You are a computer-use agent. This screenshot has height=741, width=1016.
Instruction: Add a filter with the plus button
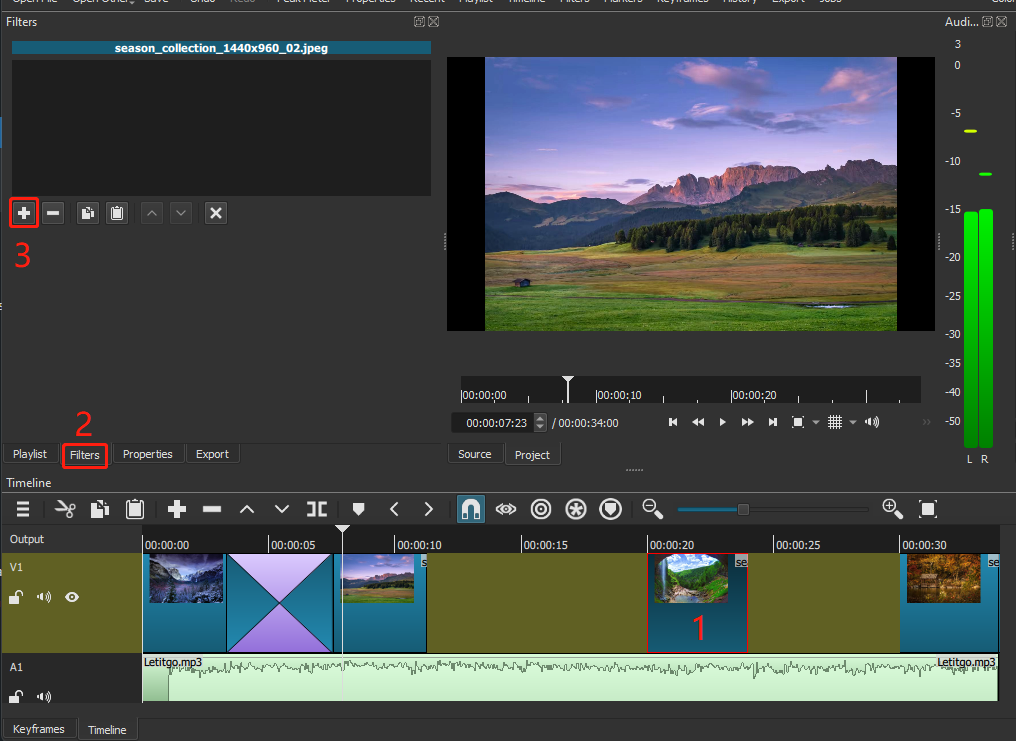coord(24,212)
